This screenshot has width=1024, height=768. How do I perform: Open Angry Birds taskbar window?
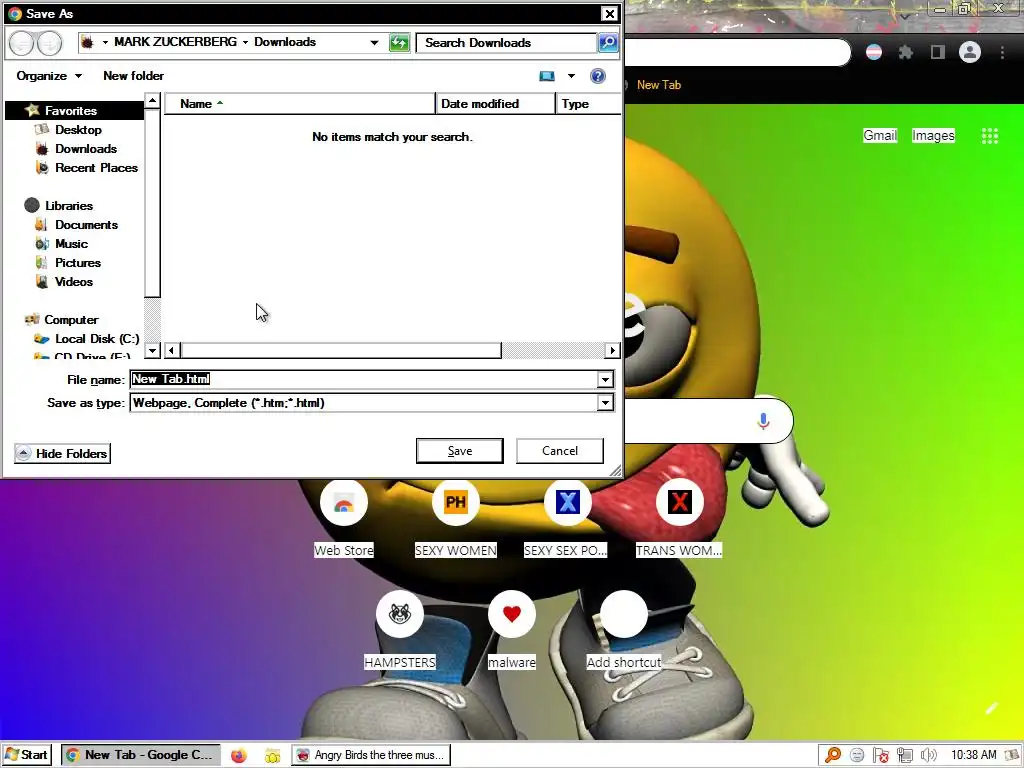371,755
